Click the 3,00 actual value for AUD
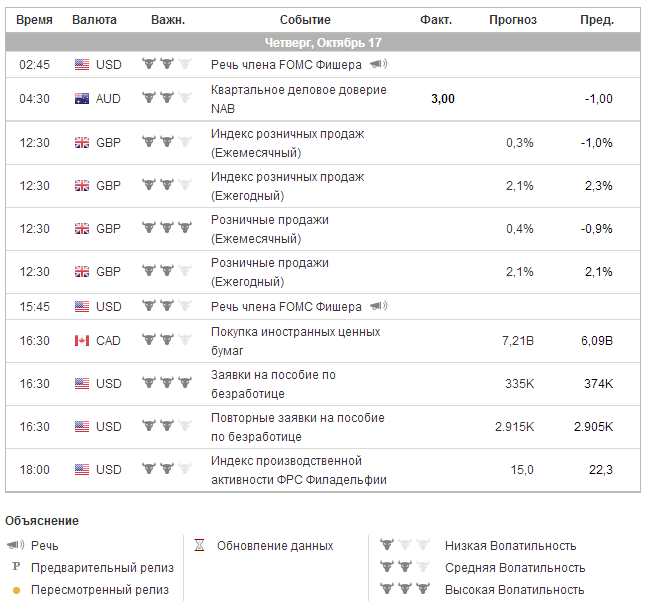The image size is (647, 611). point(442,99)
